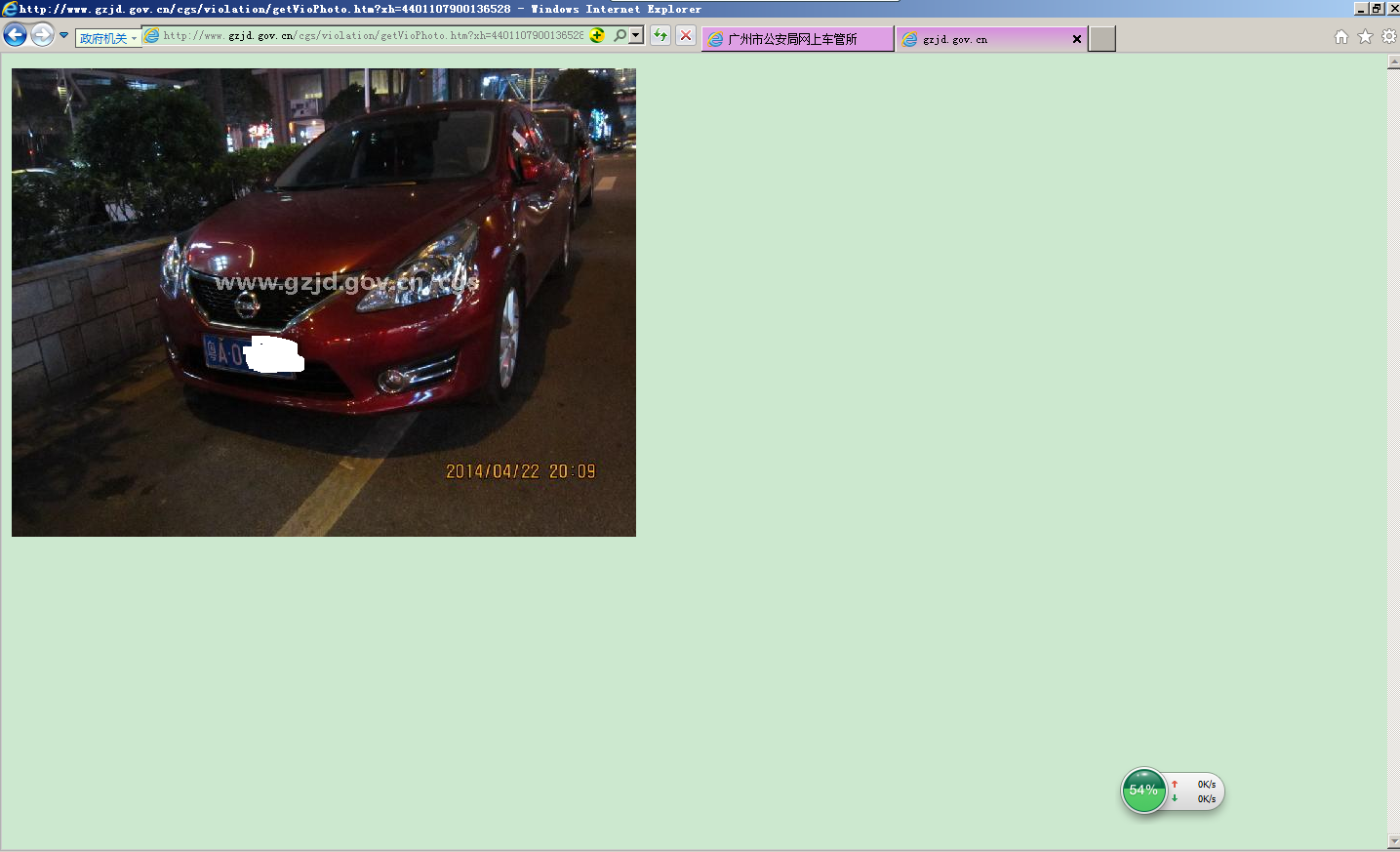Click the upload speed 0K/s readout
The image size is (1400, 852).
click(1207, 785)
